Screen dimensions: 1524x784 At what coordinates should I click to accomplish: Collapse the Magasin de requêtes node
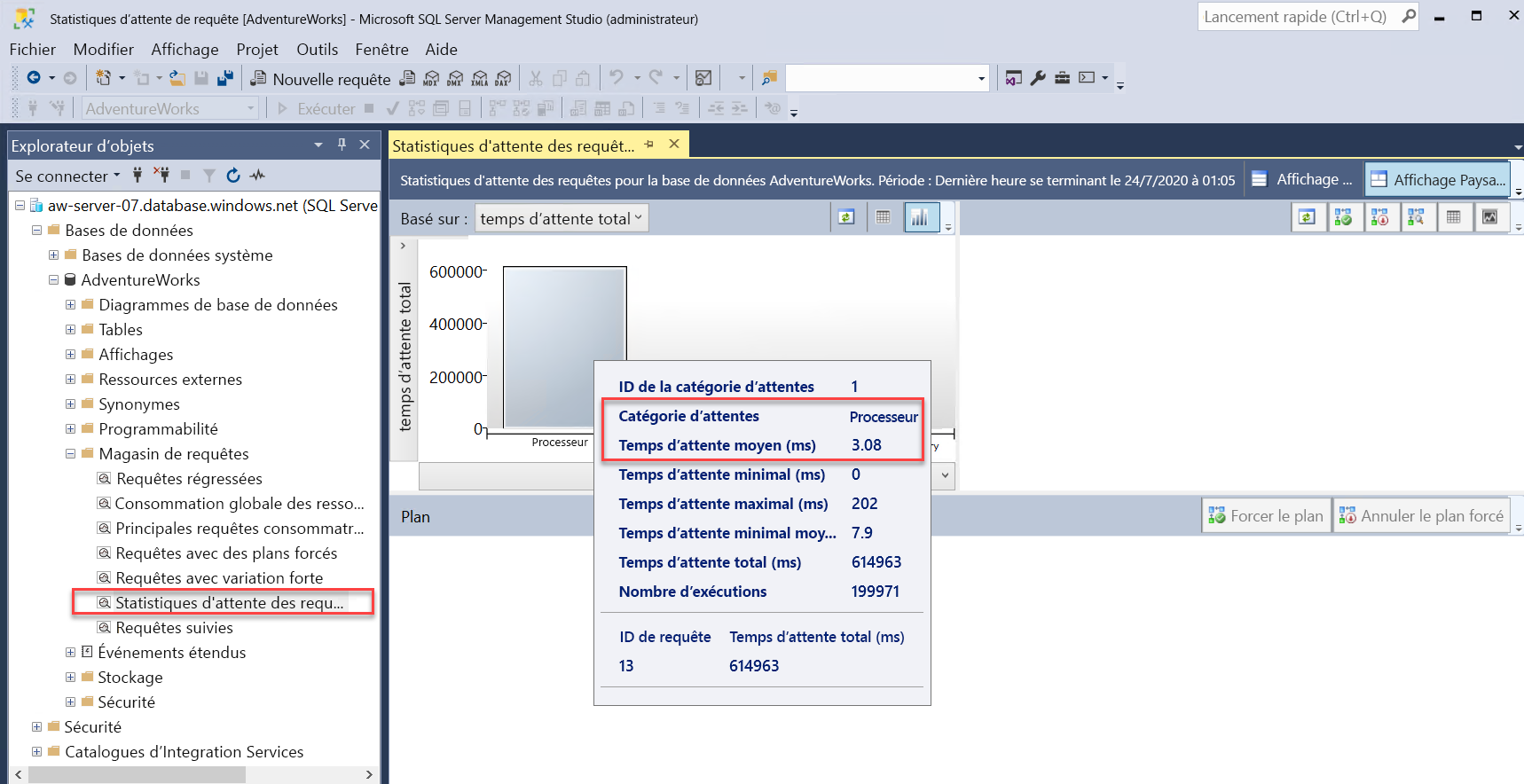(70, 453)
